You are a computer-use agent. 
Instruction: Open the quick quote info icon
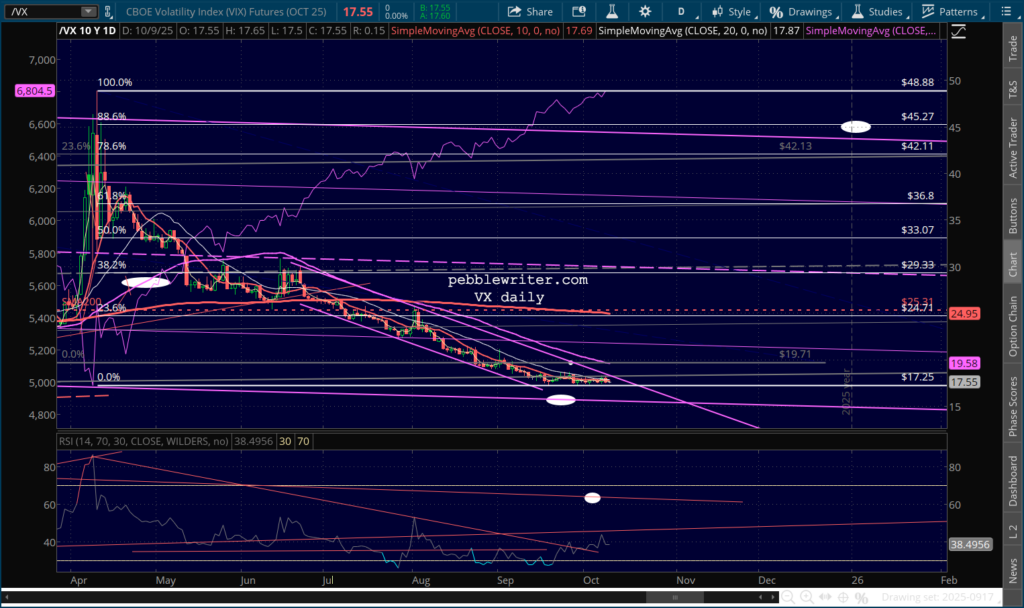click(x=579, y=11)
